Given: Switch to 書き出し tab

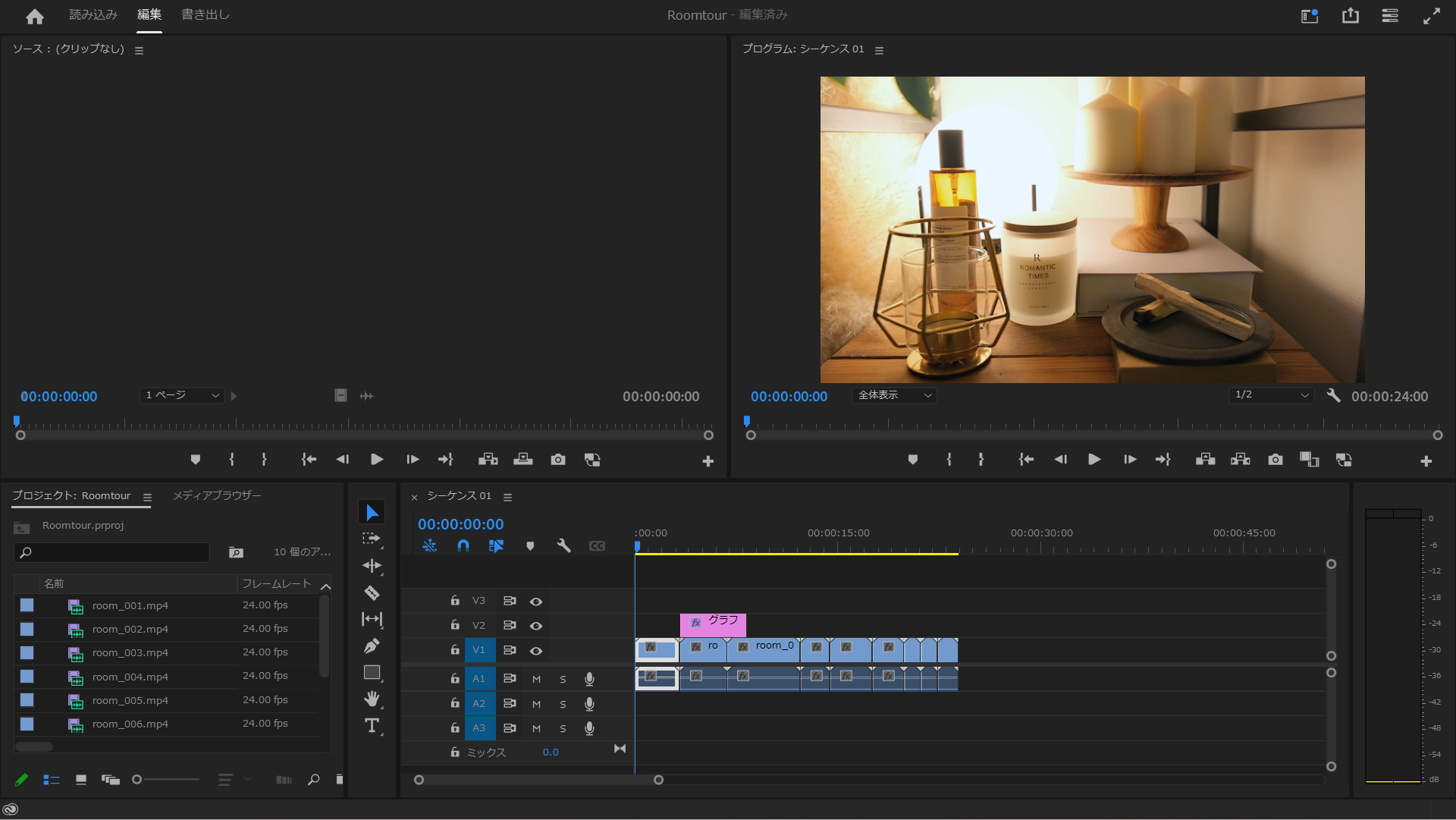Looking at the screenshot, I should [x=206, y=15].
